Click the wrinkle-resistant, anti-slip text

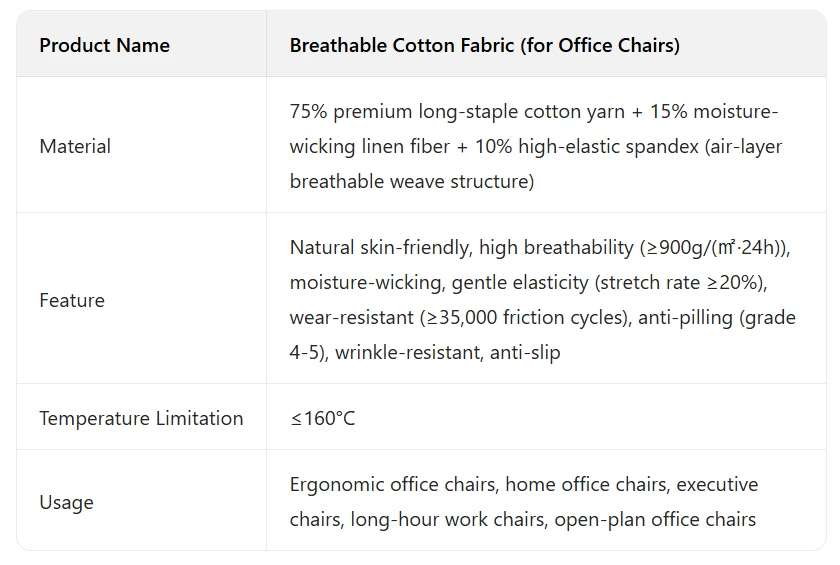tap(447, 352)
